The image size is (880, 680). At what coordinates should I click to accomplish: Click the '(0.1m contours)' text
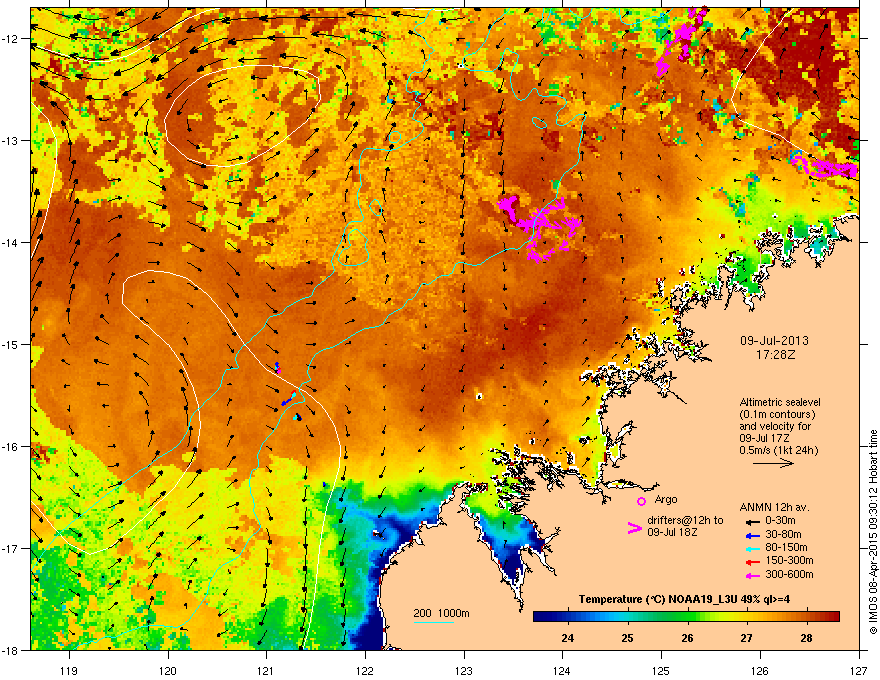pos(777,415)
